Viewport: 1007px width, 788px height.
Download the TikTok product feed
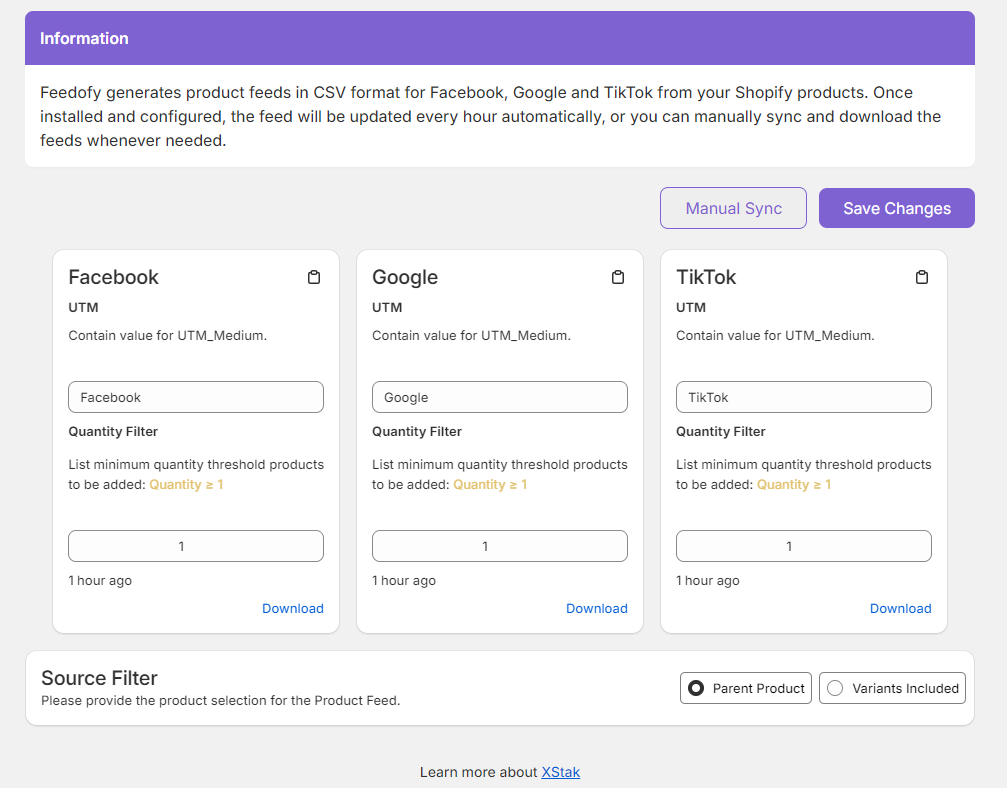point(900,608)
